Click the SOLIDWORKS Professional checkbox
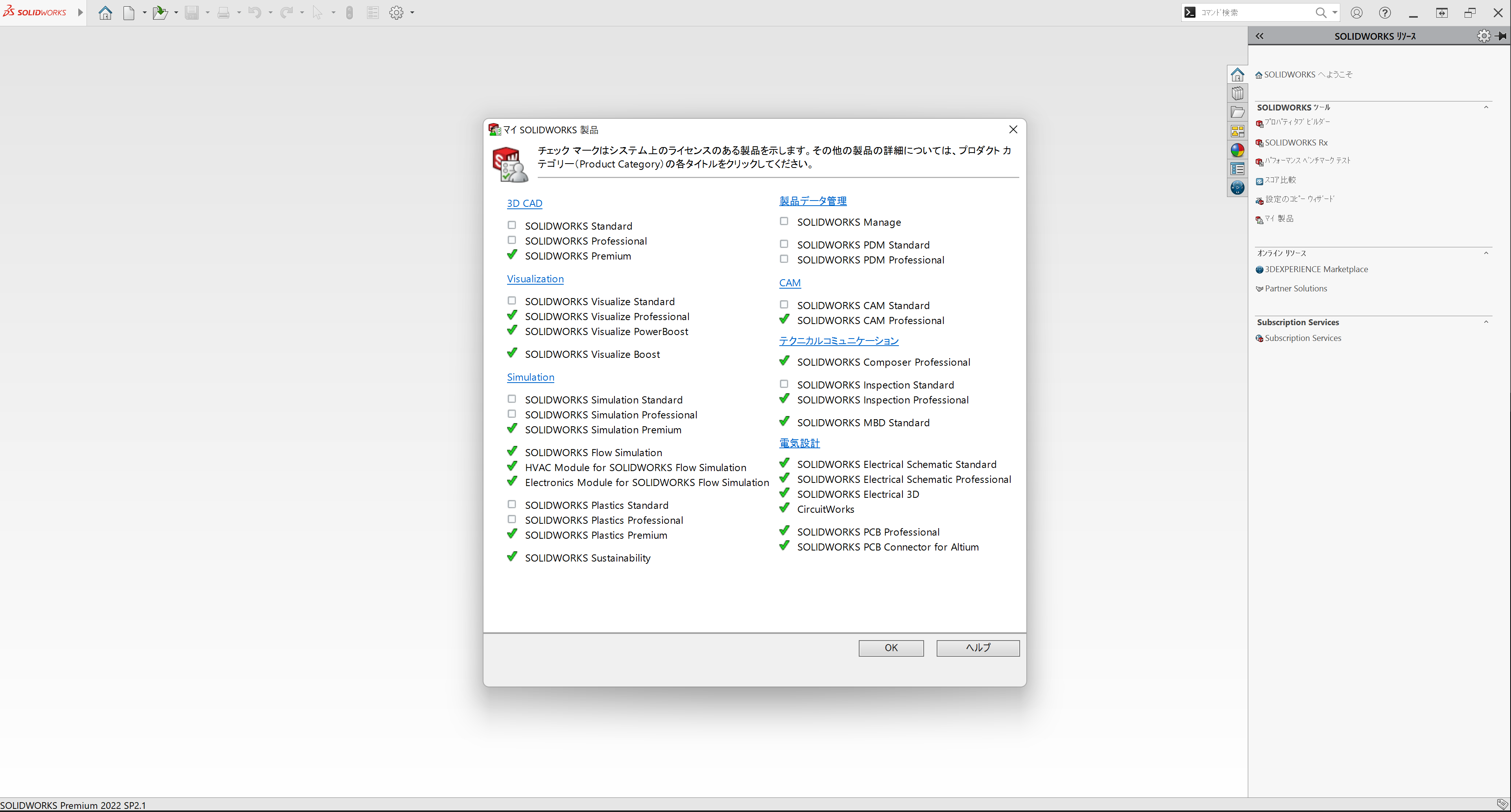1511x812 pixels. tap(511, 240)
